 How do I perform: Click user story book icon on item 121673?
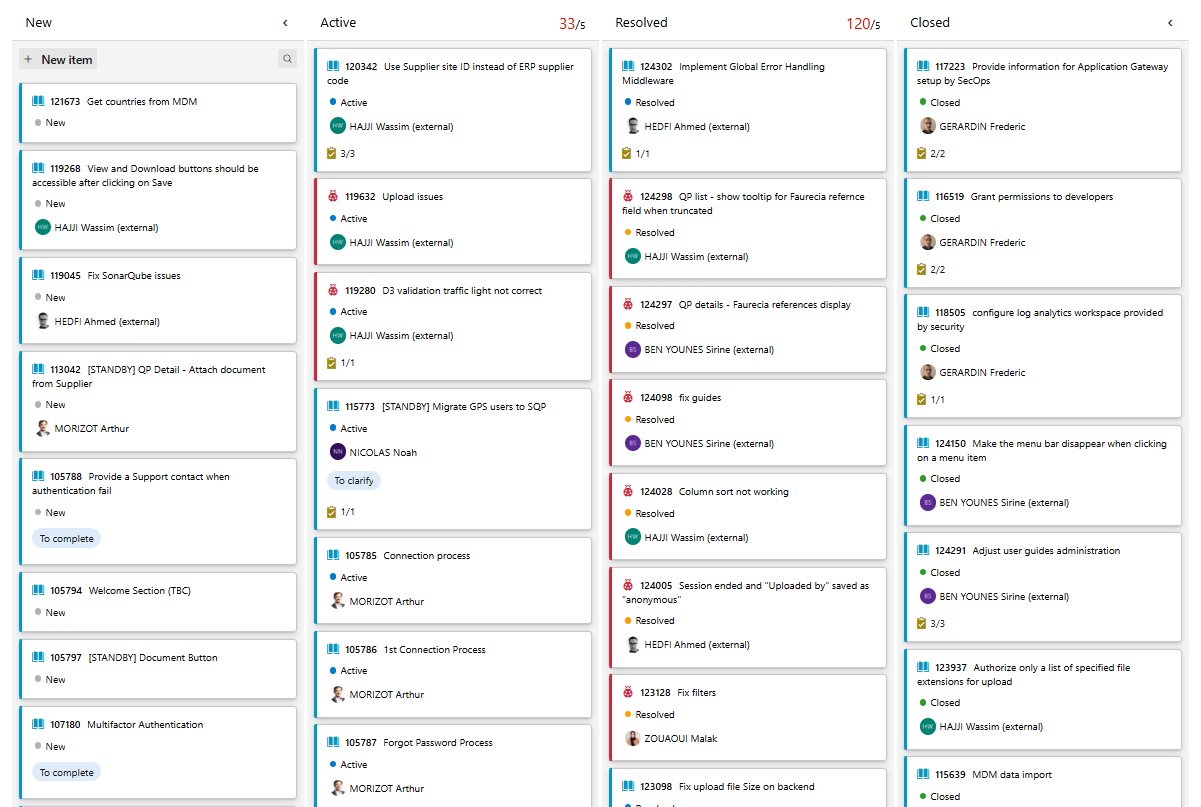click(38, 101)
